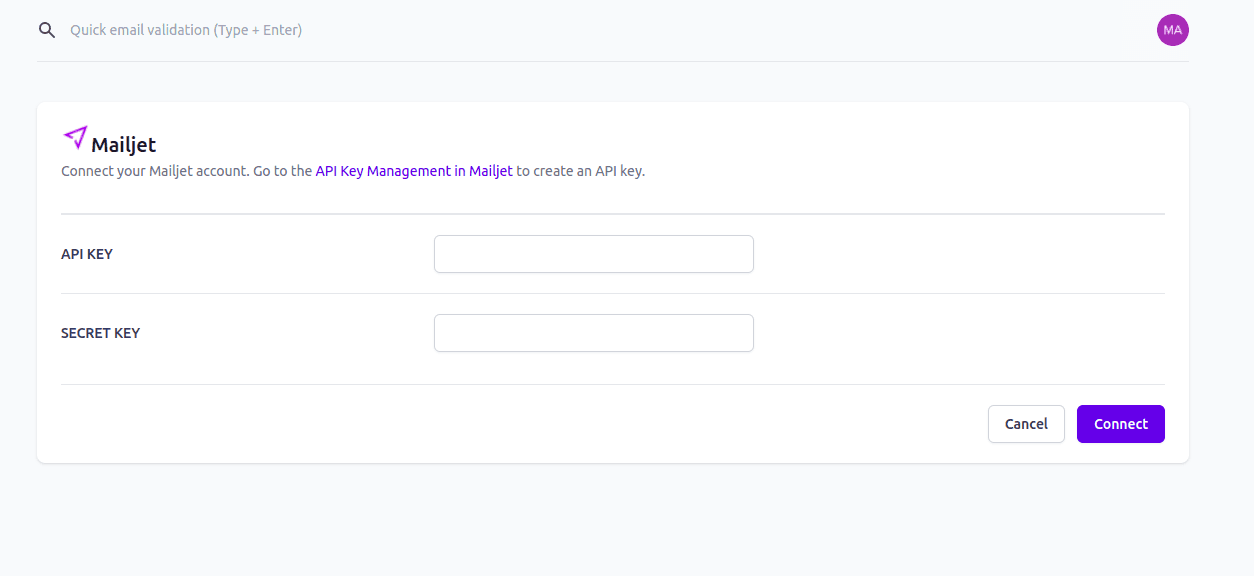The height and width of the screenshot is (576, 1254).
Task: Open the API Key Management in Mailjet link
Action: coord(413,171)
